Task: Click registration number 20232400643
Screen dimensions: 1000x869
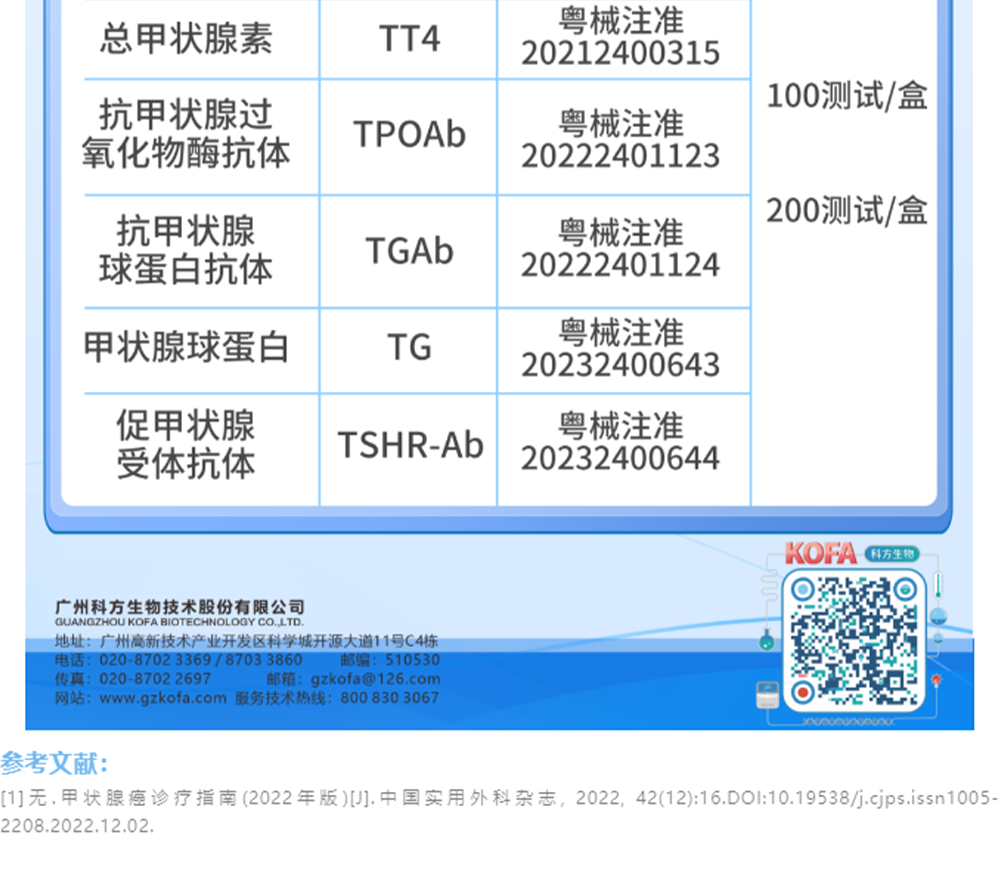Action: [x=620, y=365]
